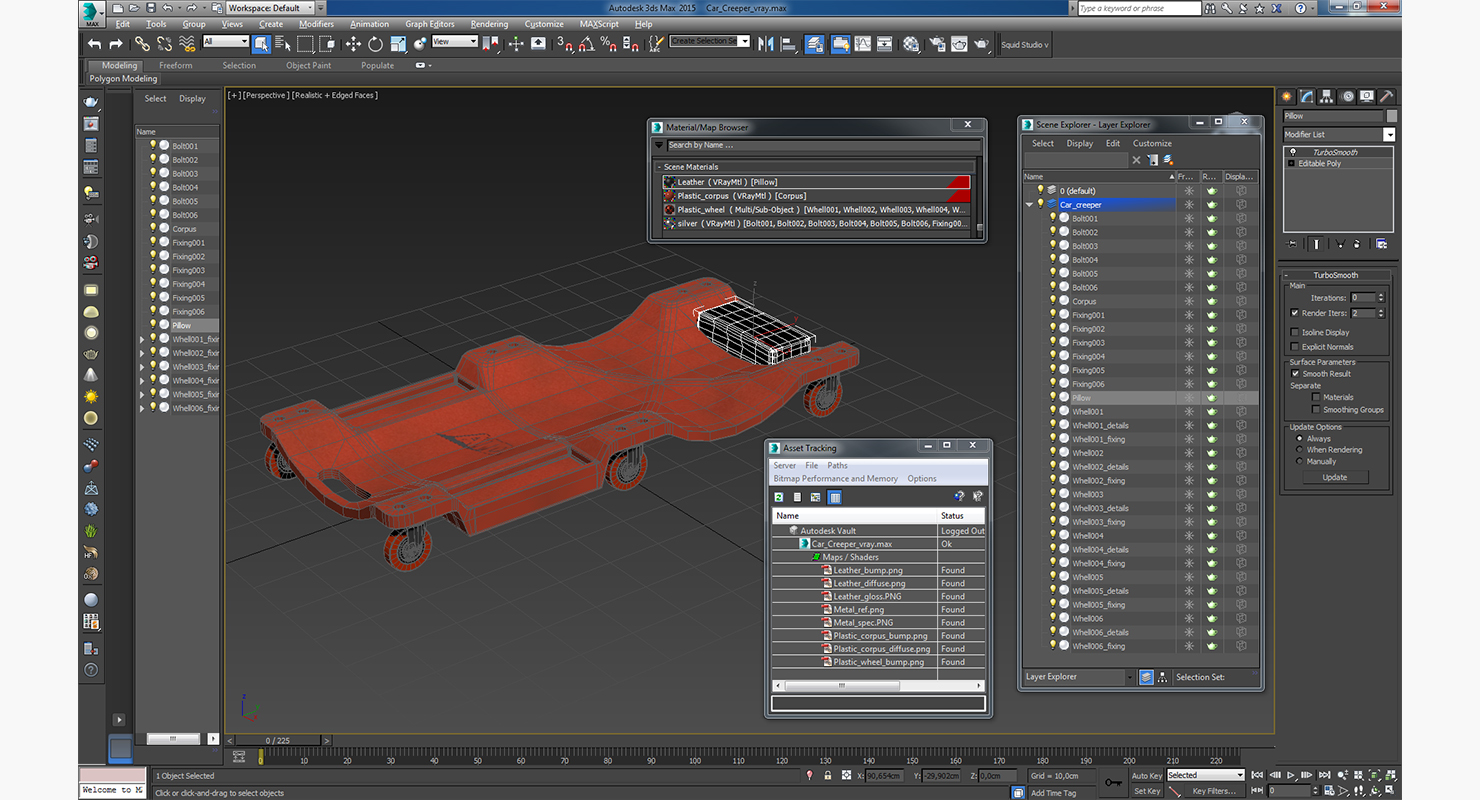Open the Modifier List dropdown

1389,135
